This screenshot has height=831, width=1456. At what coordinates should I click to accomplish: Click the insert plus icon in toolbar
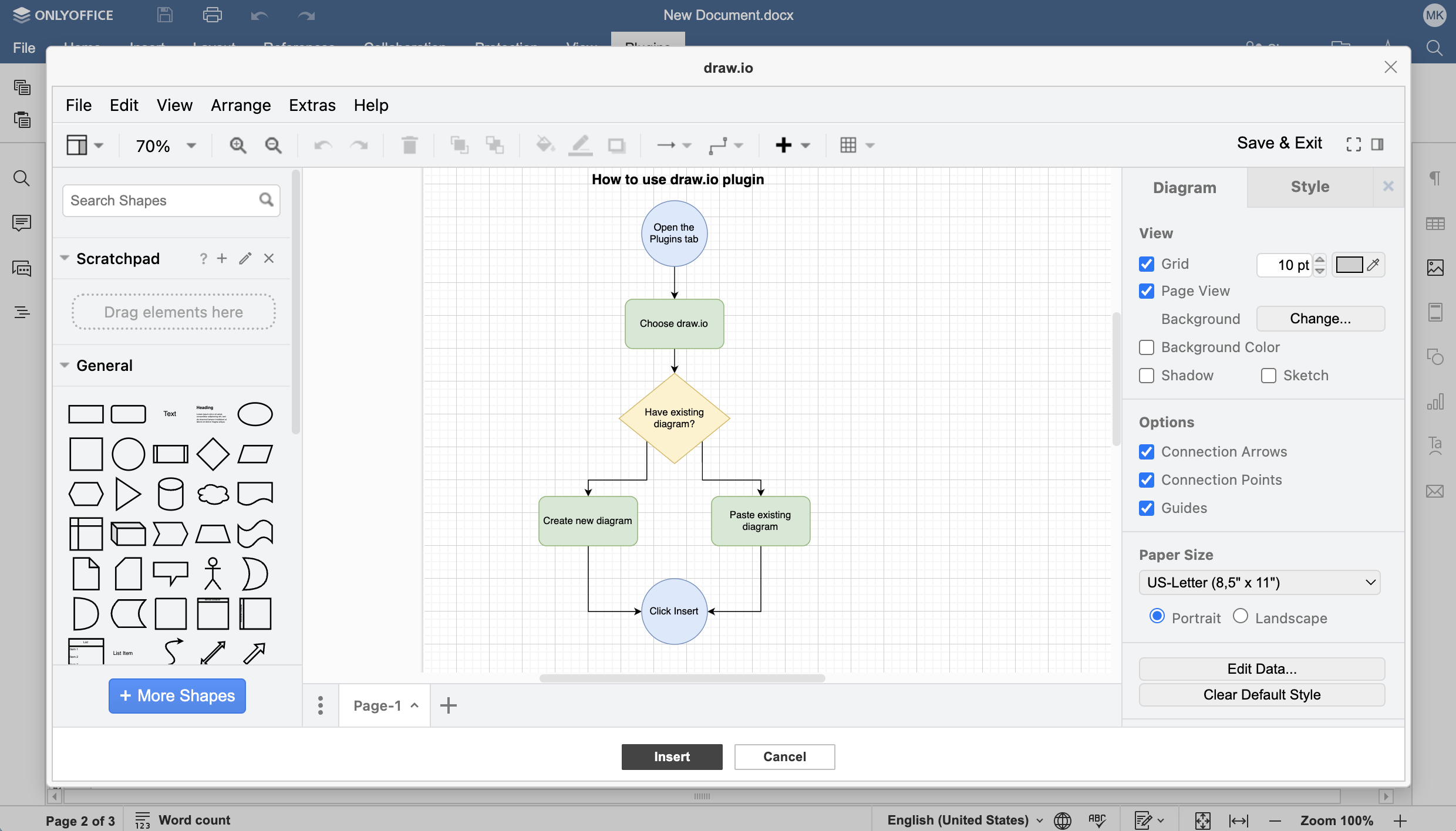coord(784,145)
